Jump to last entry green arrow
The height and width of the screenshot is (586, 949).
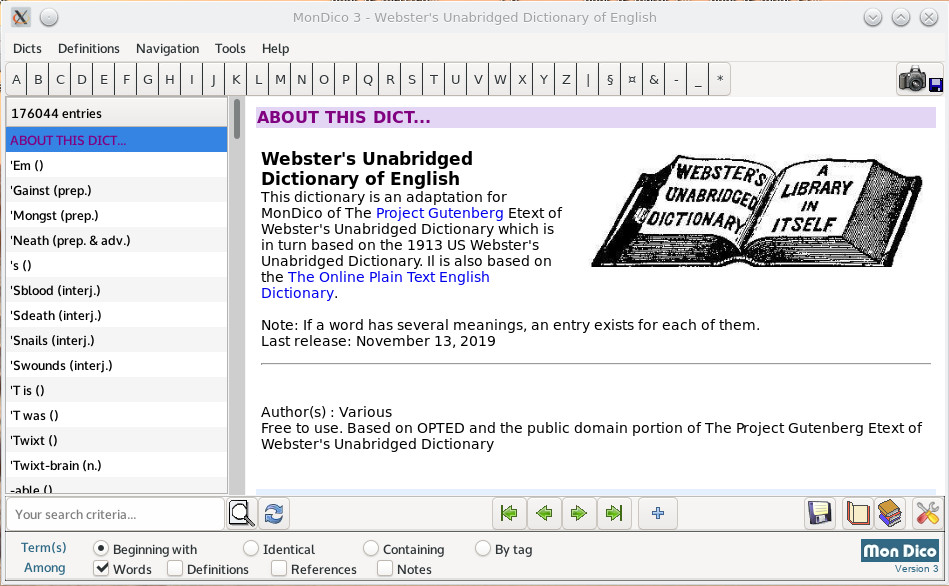click(x=614, y=514)
